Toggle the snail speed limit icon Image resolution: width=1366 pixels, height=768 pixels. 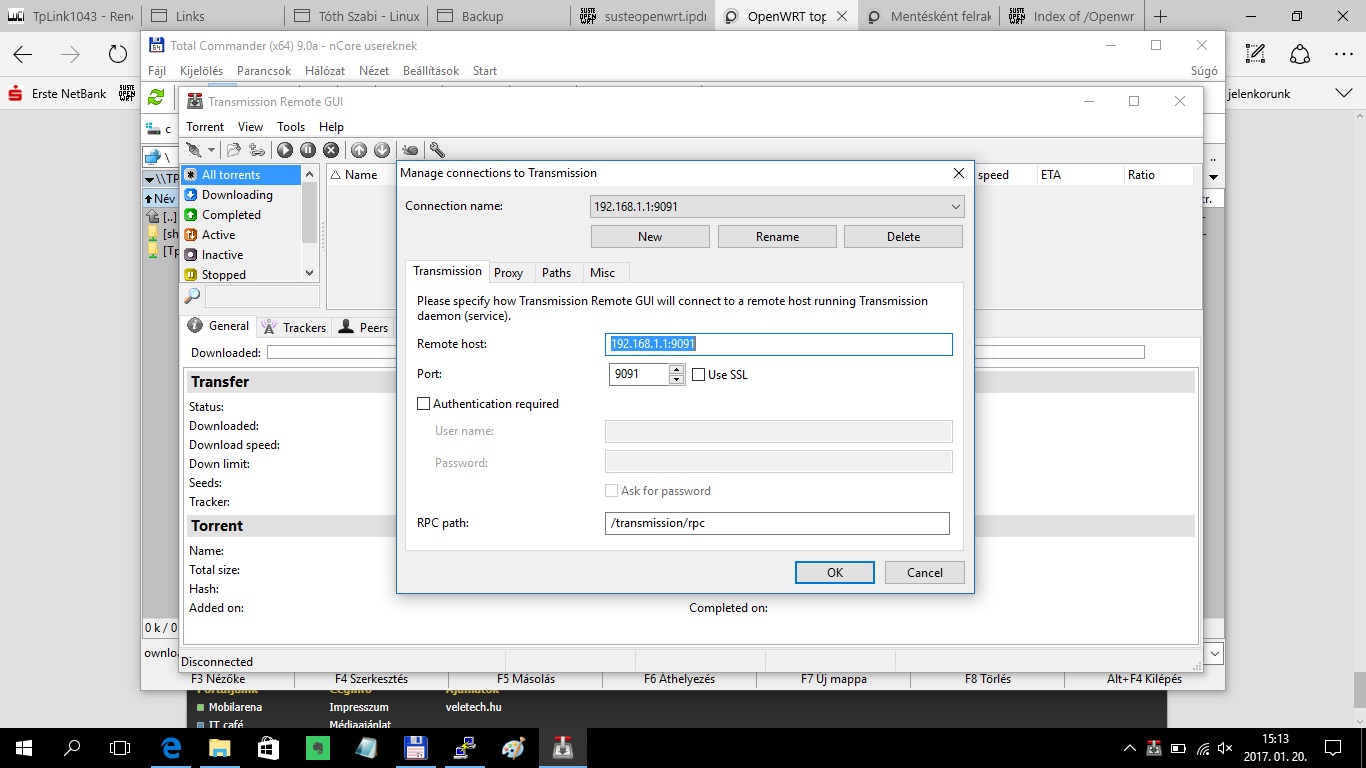tap(410, 150)
